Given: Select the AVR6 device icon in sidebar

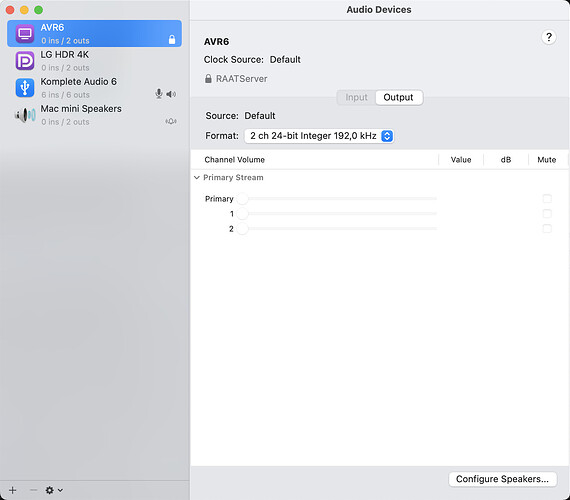Looking at the screenshot, I should point(25,34).
